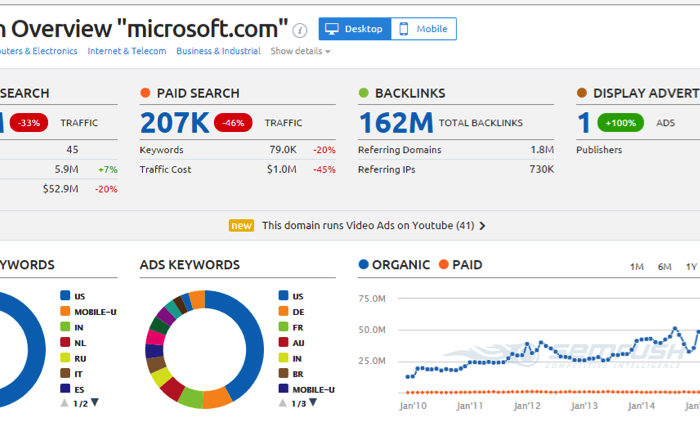Toggle ES swatch in organic keywords legend
700x432 pixels.
(65, 388)
